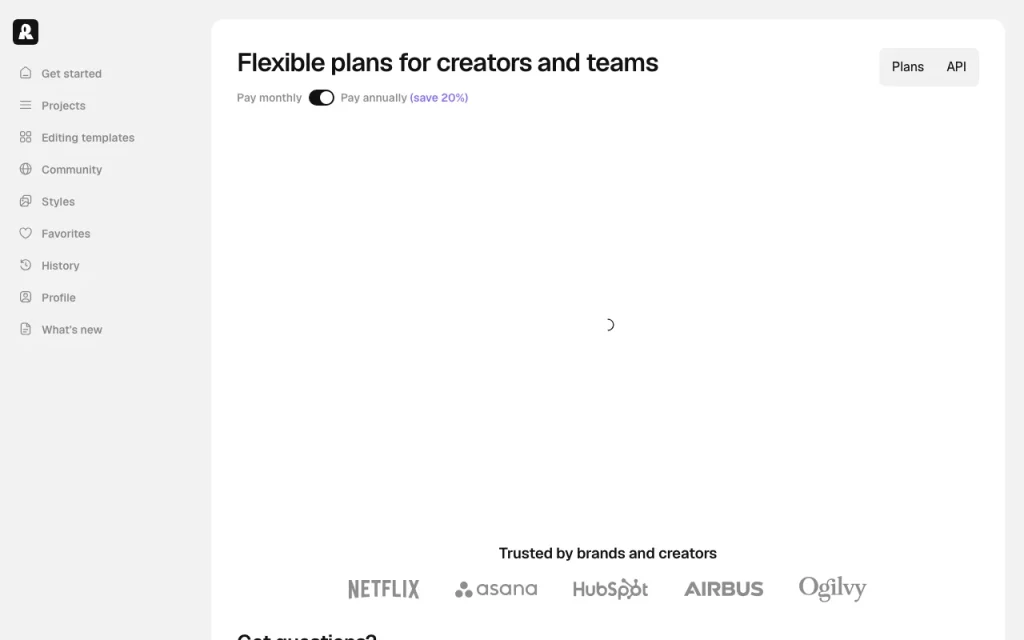The width and height of the screenshot is (1024, 640).
Task: View Favorites from the sidebar
Action: [x=66, y=234]
